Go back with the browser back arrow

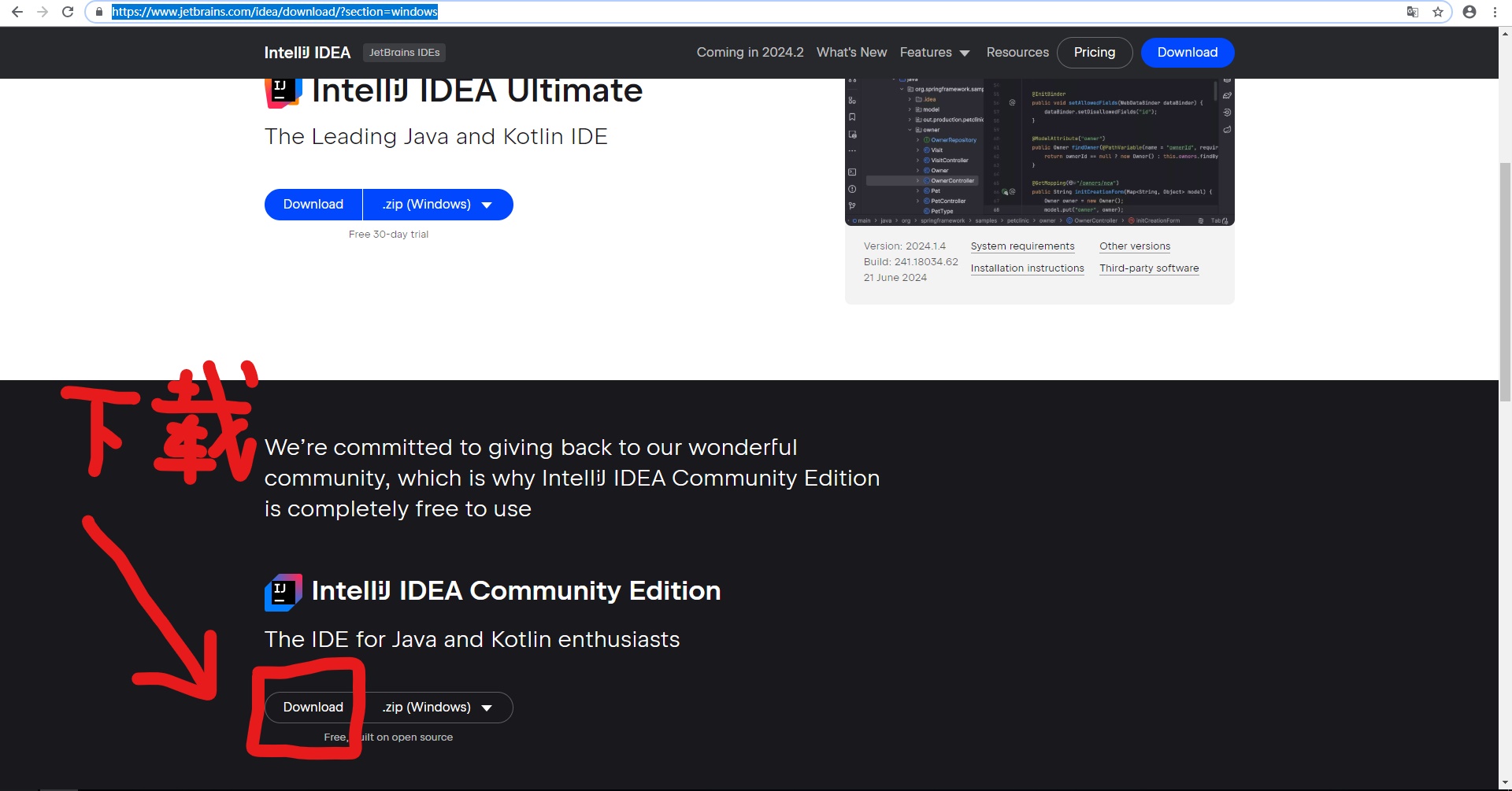tap(17, 12)
